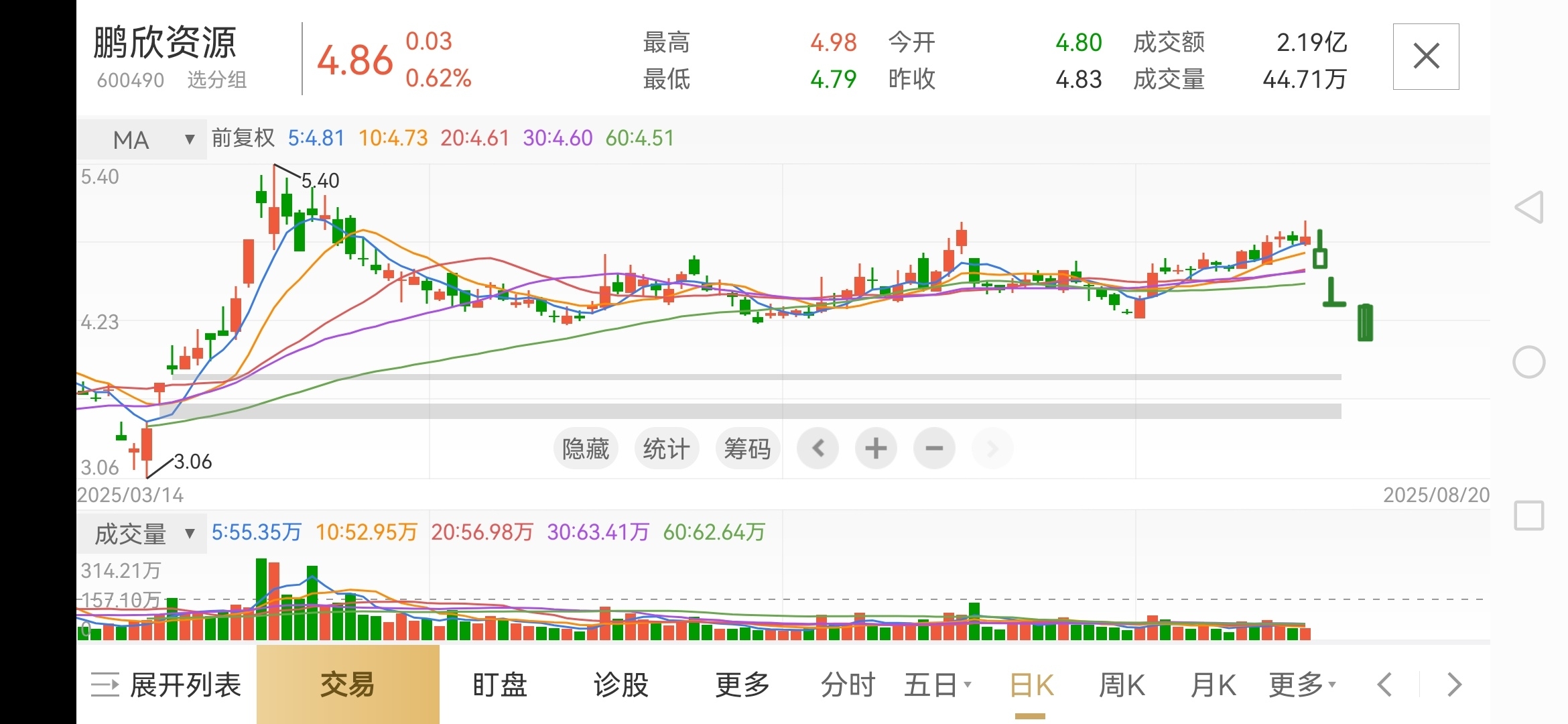Expand the 五日 period dropdown
The height and width of the screenshot is (724, 1568).
pos(937,684)
